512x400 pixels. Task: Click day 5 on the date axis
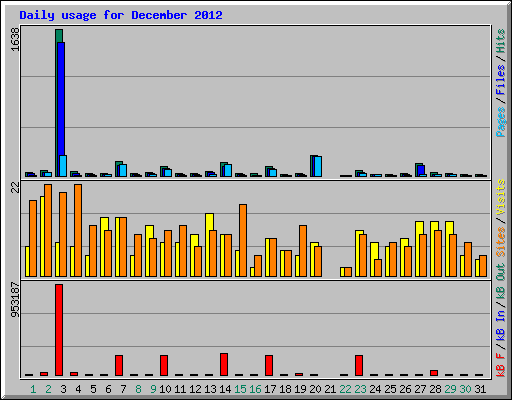pos(93,389)
